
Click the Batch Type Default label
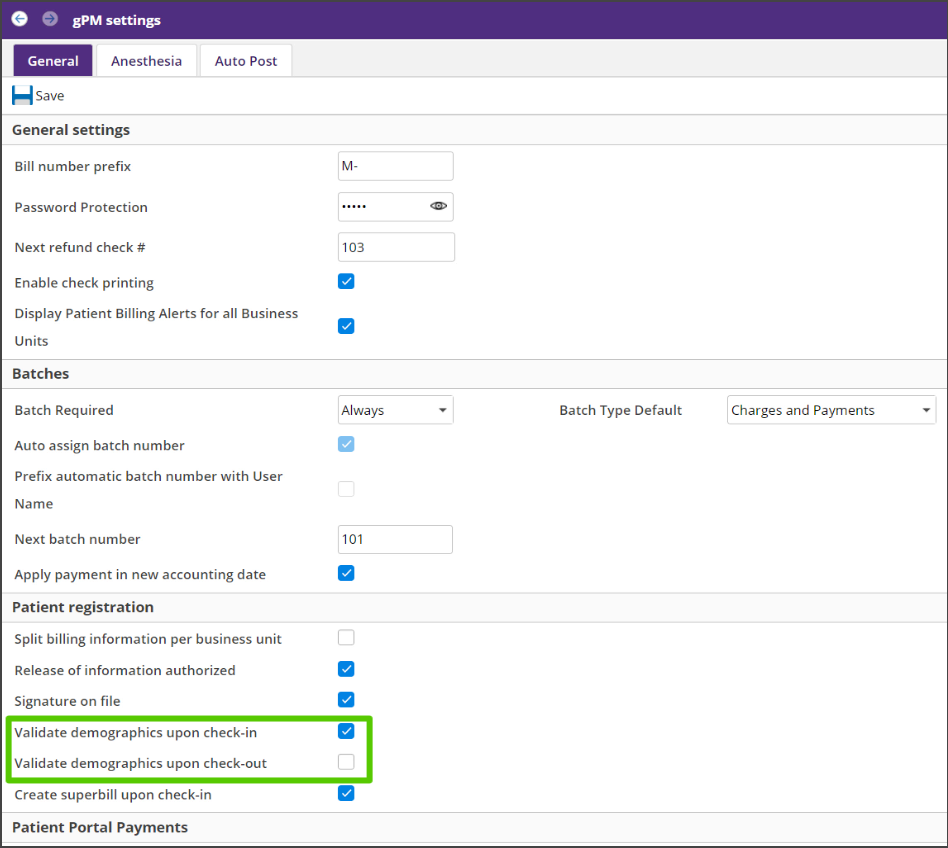pos(620,410)
